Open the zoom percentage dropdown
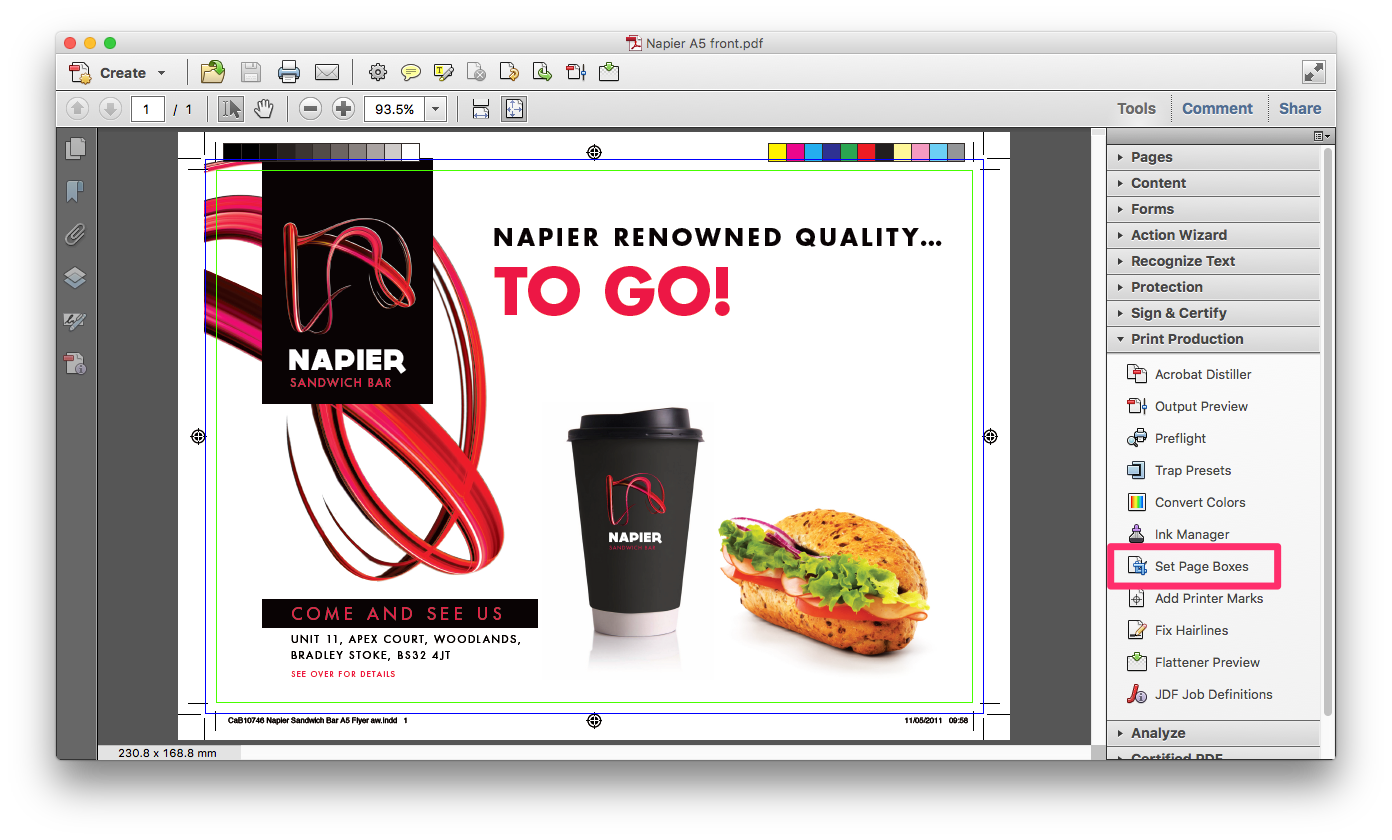 click(434, 108)
